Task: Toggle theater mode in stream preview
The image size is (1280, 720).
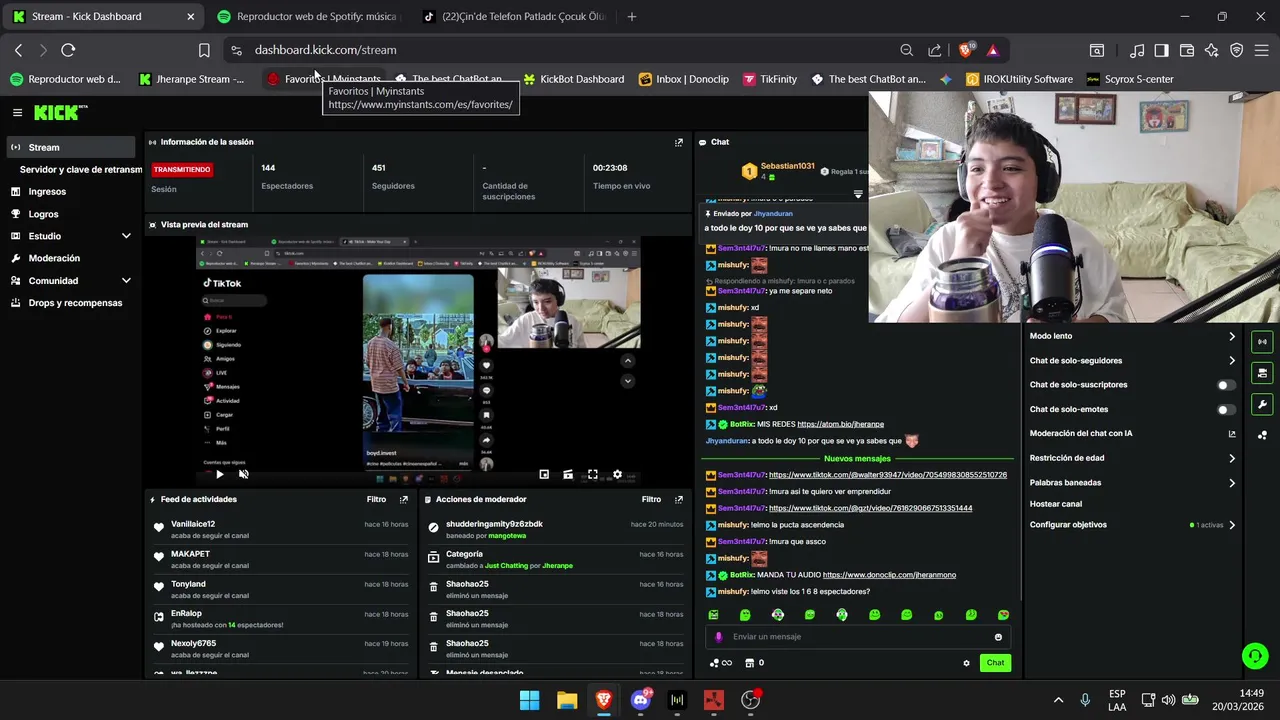Action: click(568, 474)
